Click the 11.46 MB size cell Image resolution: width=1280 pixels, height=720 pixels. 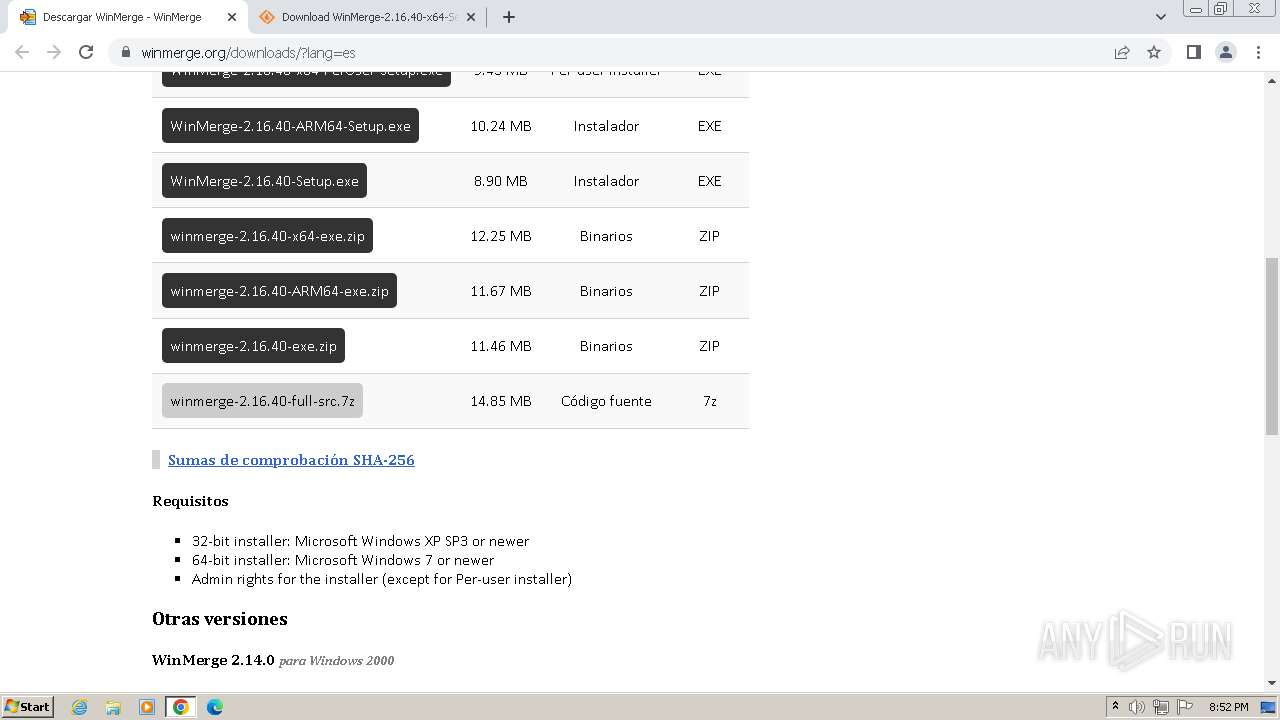[501, 346]
